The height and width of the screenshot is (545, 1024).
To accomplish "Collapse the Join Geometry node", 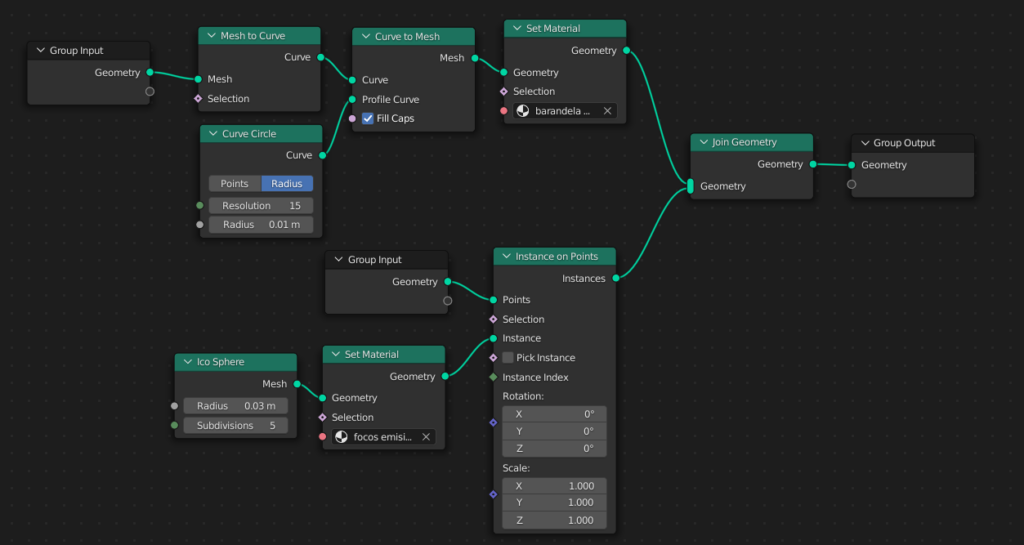I will [x=703, y=143].
